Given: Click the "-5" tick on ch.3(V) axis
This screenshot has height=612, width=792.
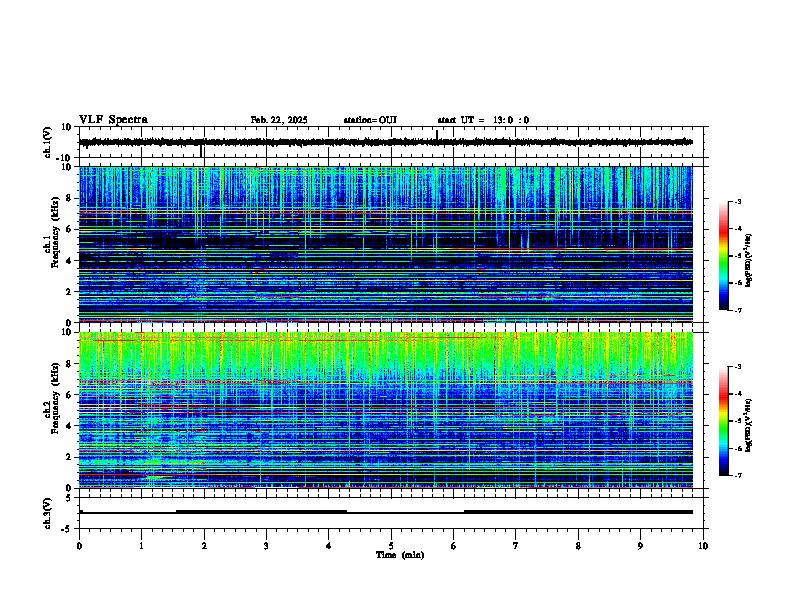Looking at the screenshot, I should 67,529.
